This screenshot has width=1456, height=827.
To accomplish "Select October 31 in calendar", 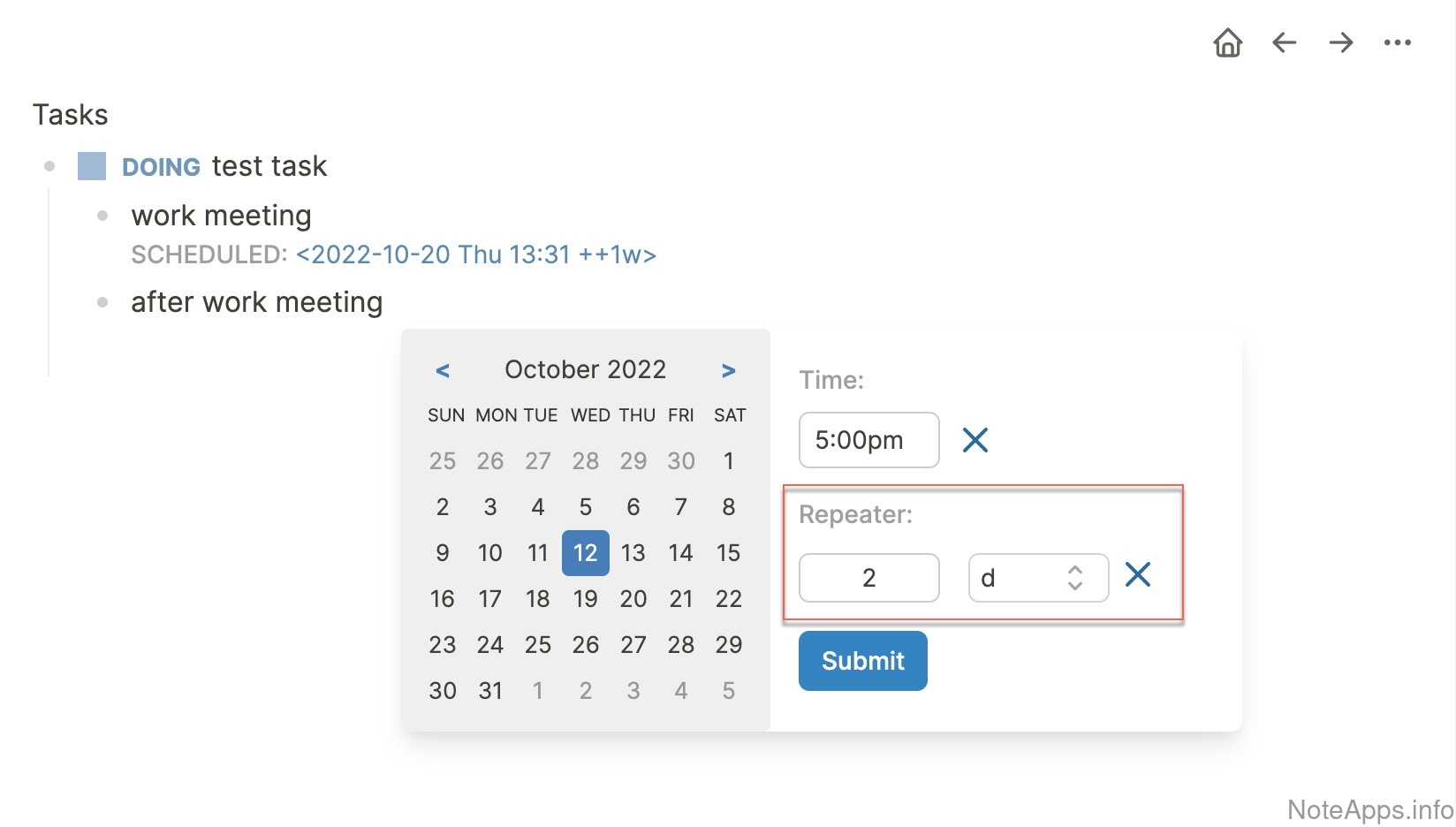I will (490, 691).
